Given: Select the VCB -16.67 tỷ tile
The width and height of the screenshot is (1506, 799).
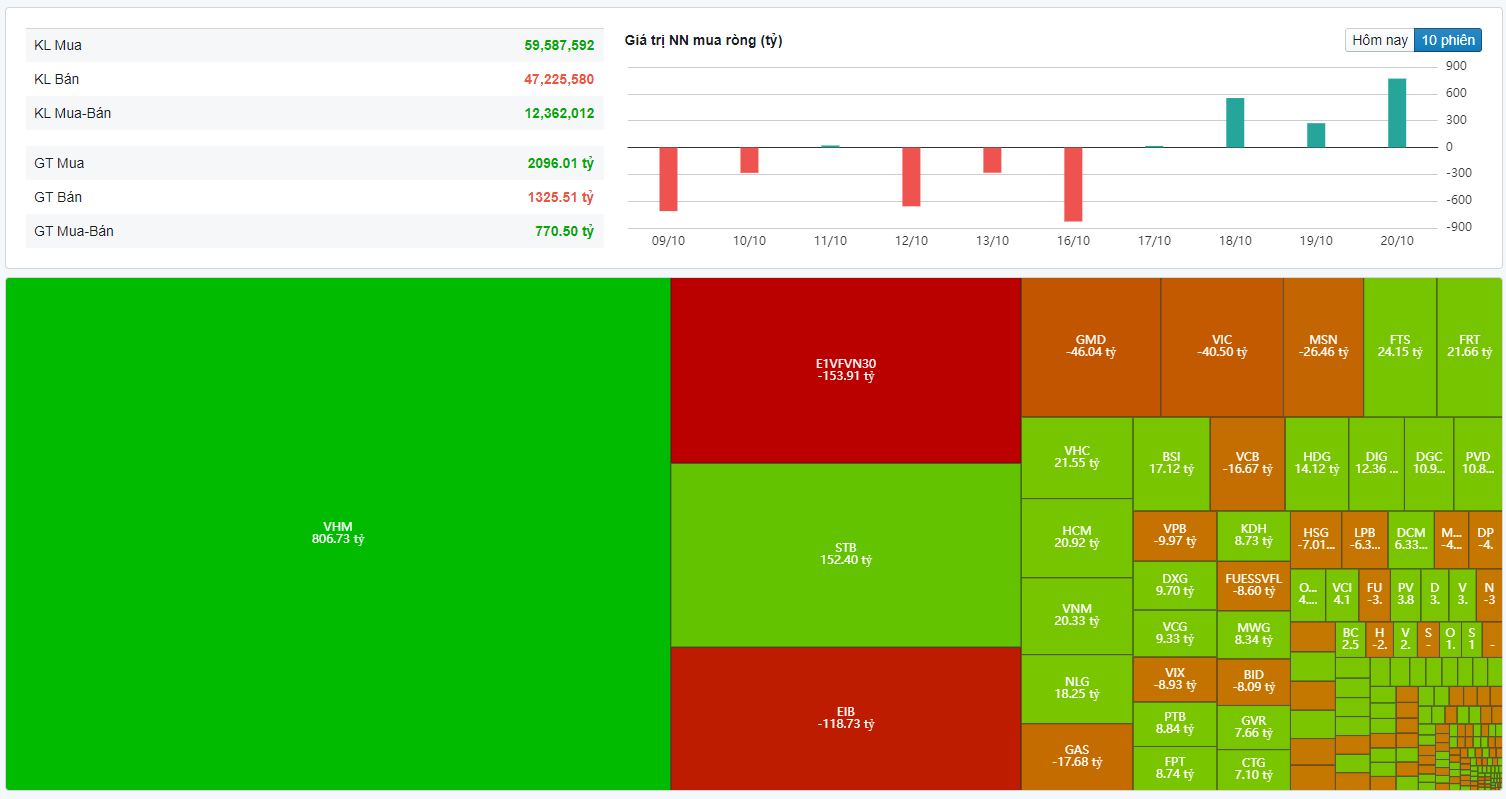Looking at the screenshot, I should (1247, 464).
